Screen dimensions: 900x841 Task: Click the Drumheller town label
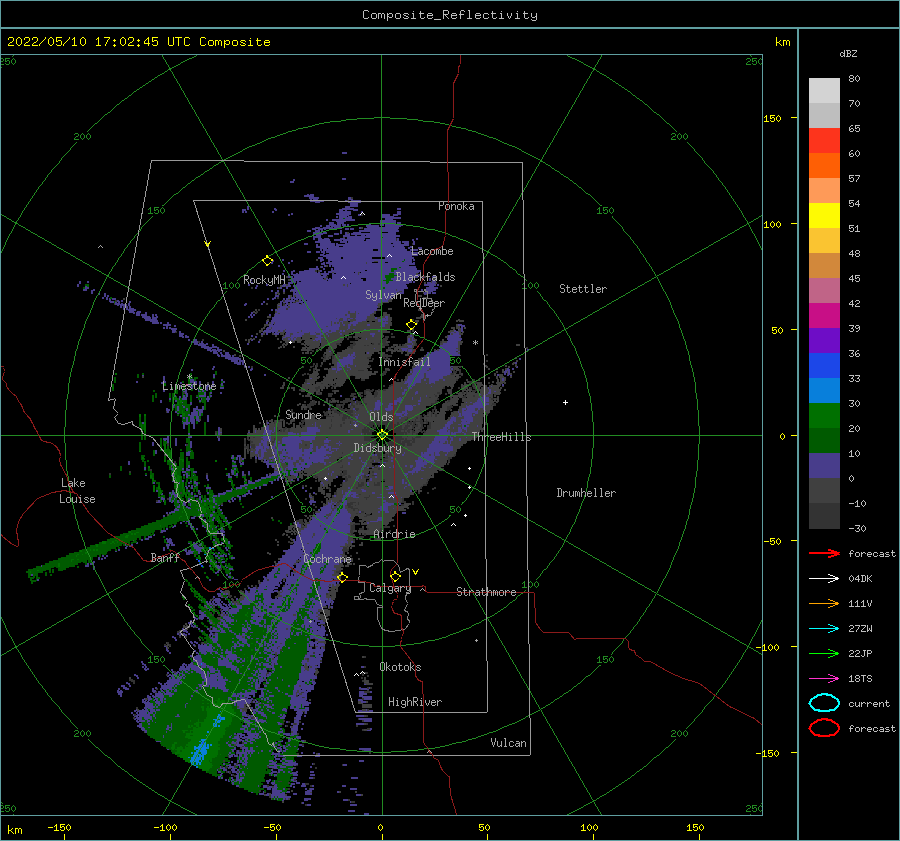pyautogui.click(x=586, y=493)
